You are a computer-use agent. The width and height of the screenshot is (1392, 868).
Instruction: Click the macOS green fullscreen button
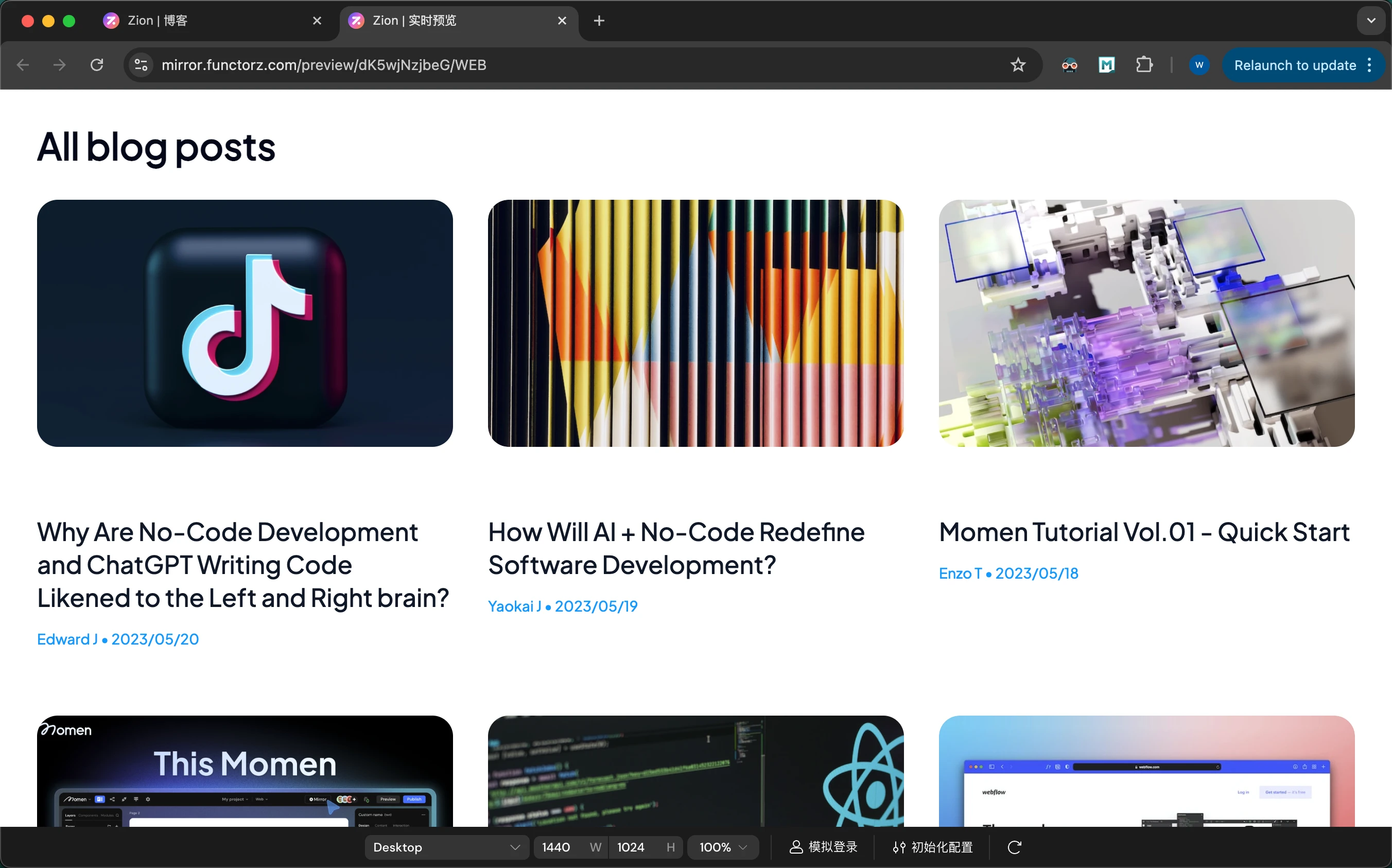click(x=69, y=21)
